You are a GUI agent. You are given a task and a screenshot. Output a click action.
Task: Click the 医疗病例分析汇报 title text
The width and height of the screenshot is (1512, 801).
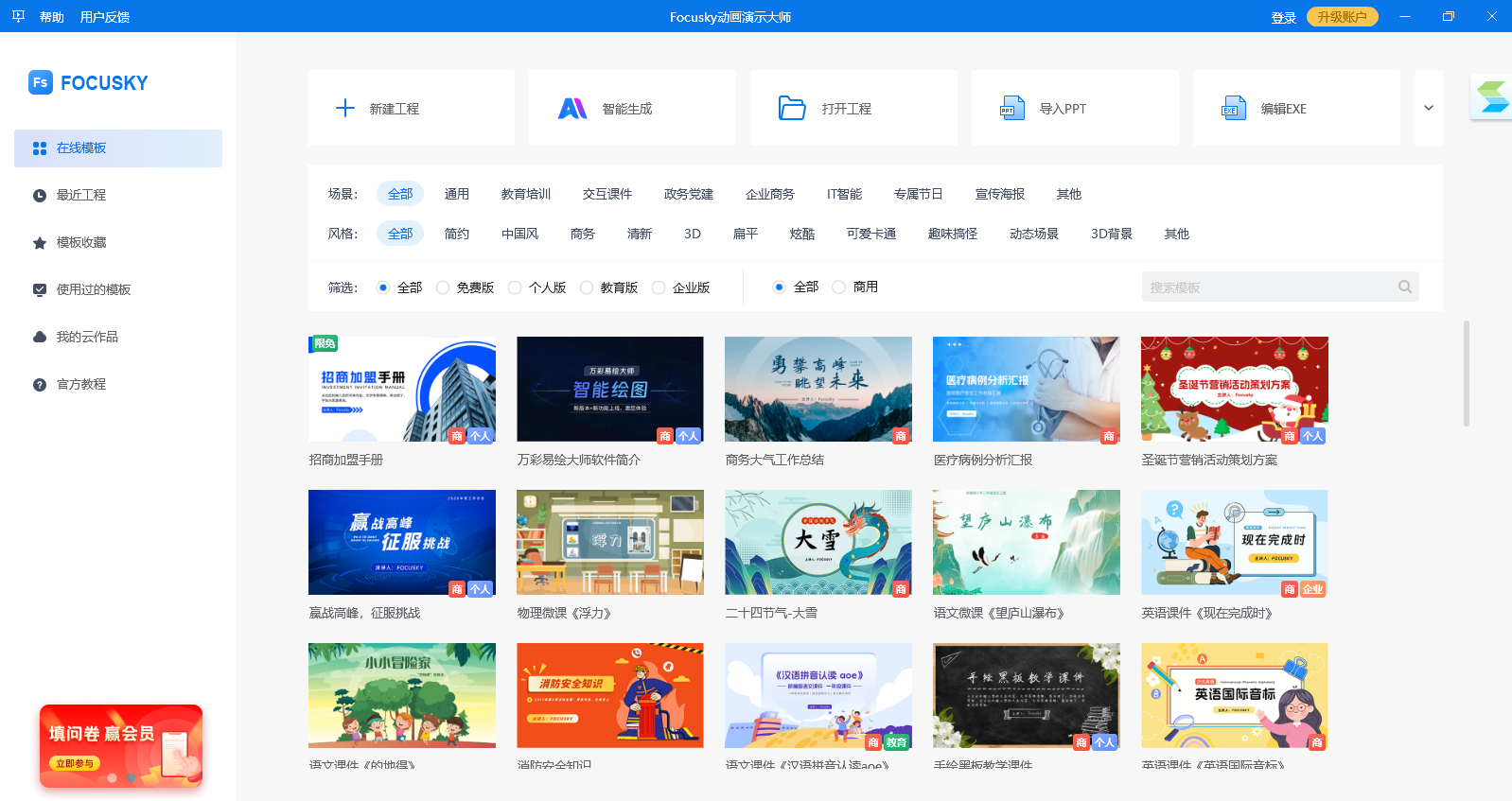pos(983,460)
